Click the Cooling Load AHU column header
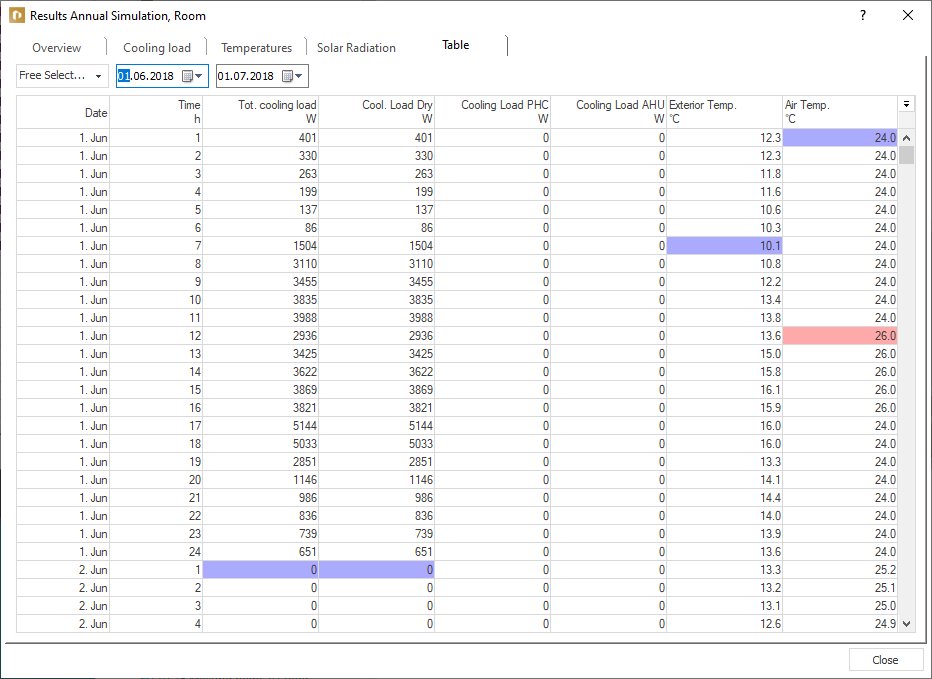This screenshot has height=679, width=932. [608, 112]
